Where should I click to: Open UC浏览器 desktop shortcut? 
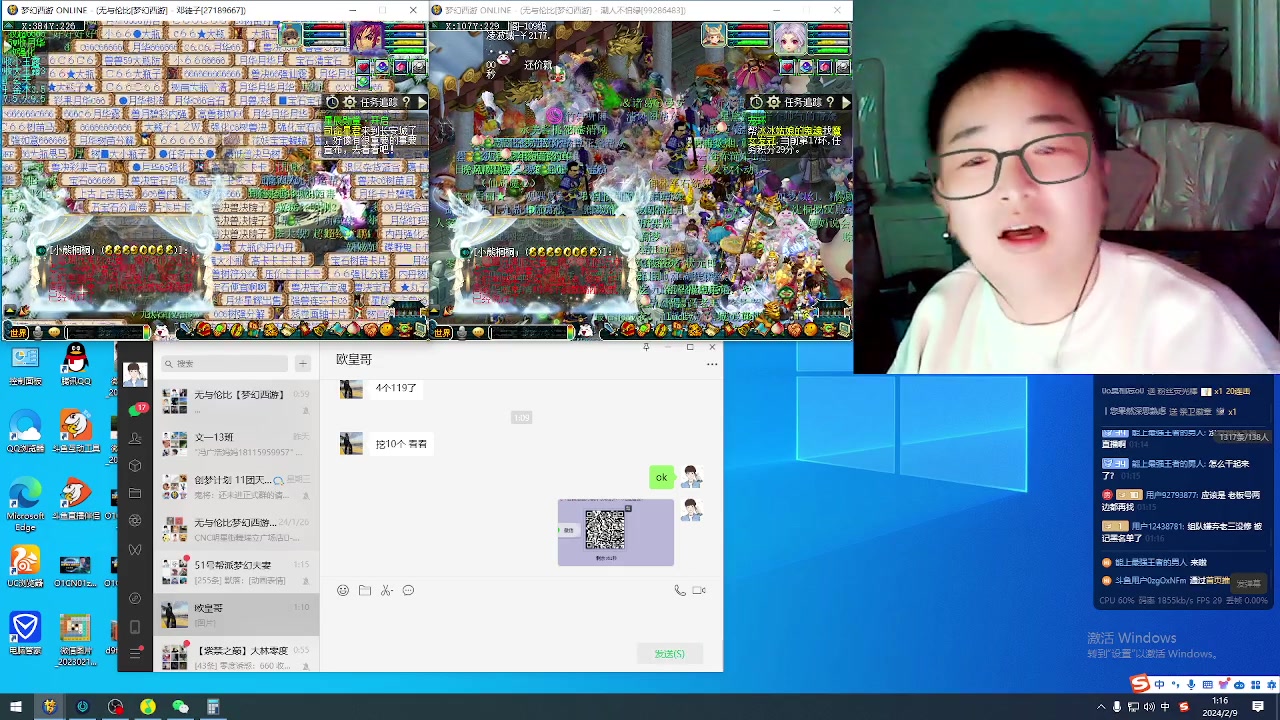pos(25,567)
